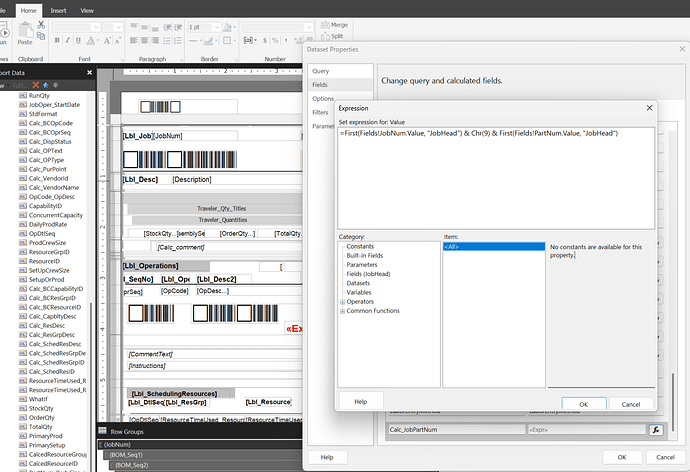Screen dimensions: 690x472
Task: Toggle Bold formatting in Font group
Action: pyautogui.click(x=57, y=40)
